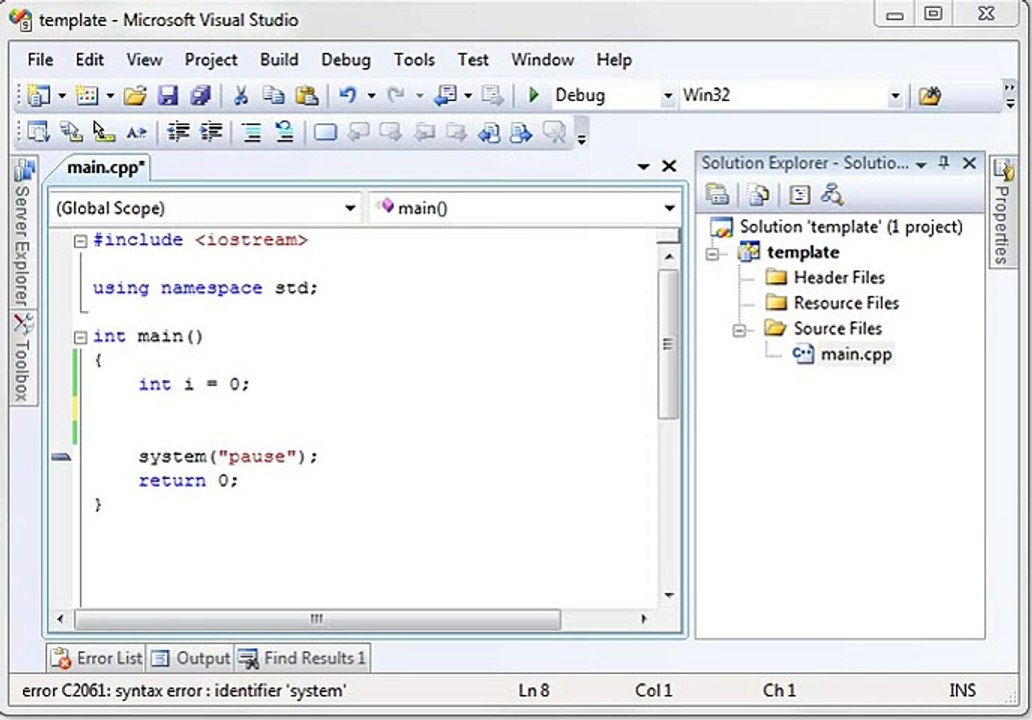Open the Find Results 1 tab
Image resolution: width=1032 pixels, height=720 pixels.
click(302, 658)
